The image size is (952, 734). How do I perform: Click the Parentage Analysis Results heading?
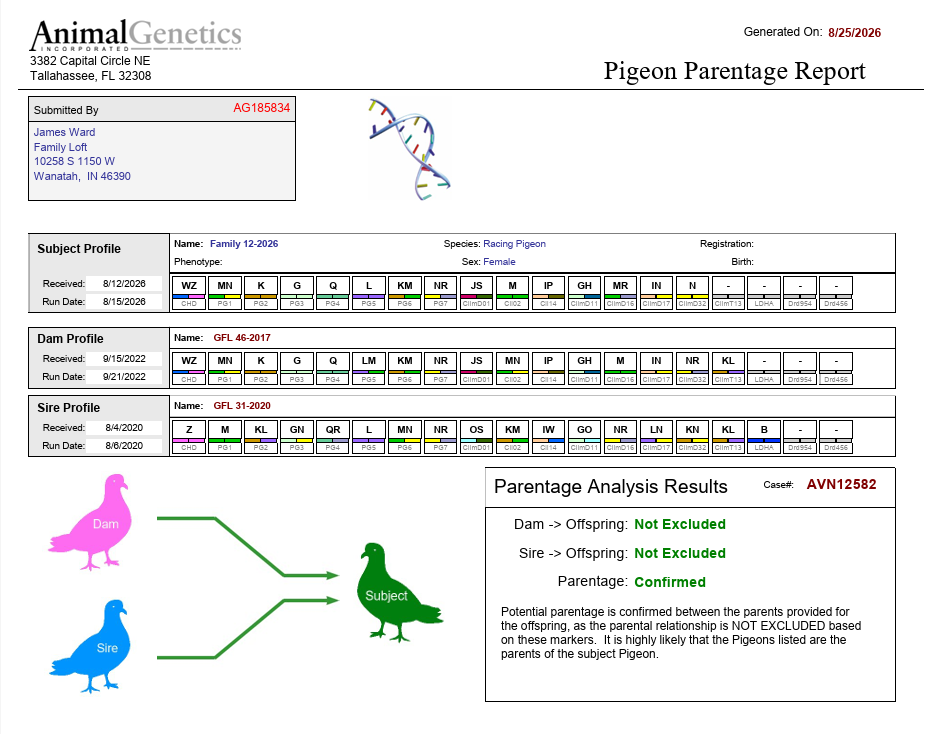(610, 486)
